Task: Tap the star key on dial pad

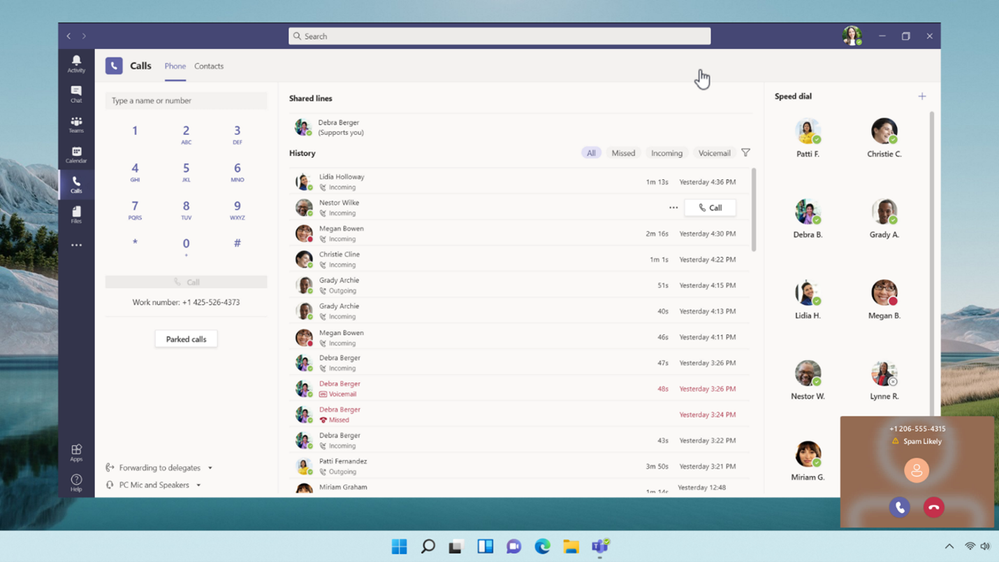Action: (134, 243)
